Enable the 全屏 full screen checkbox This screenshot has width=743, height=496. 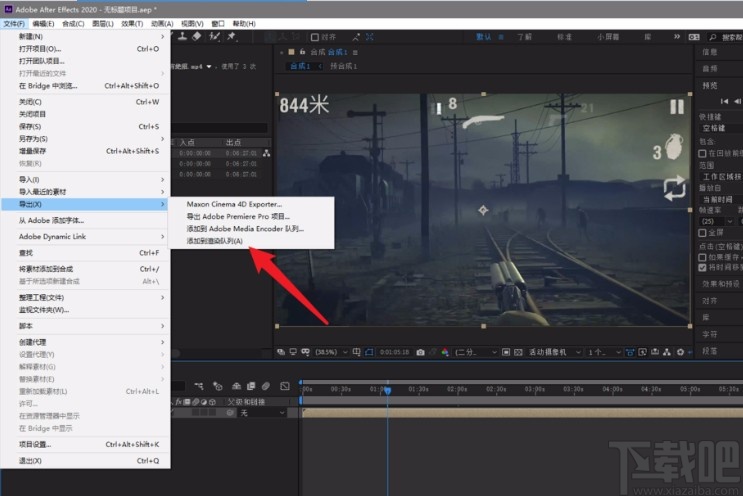click(702, 231)
